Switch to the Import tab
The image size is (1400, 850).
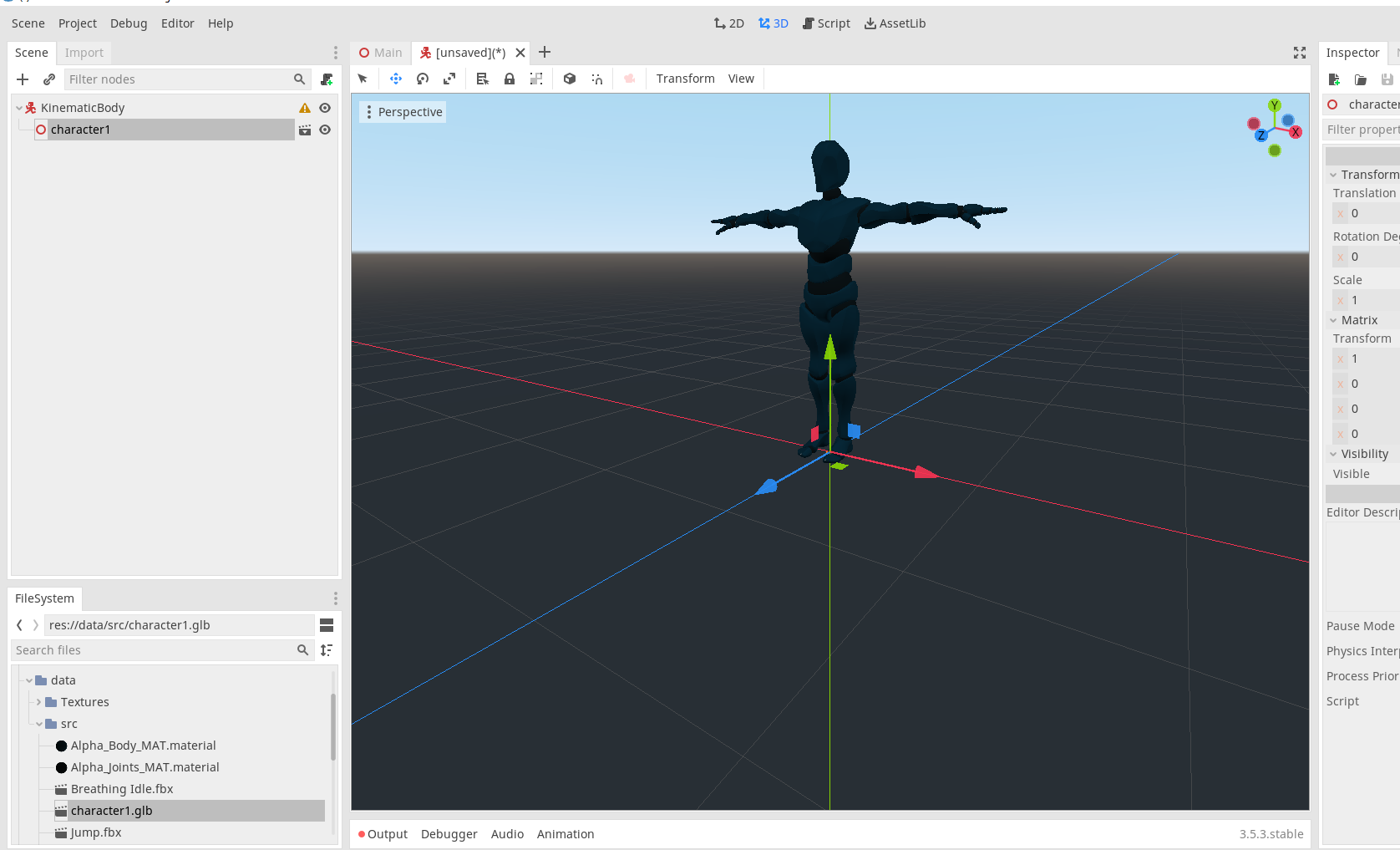[x=84, y=53]
